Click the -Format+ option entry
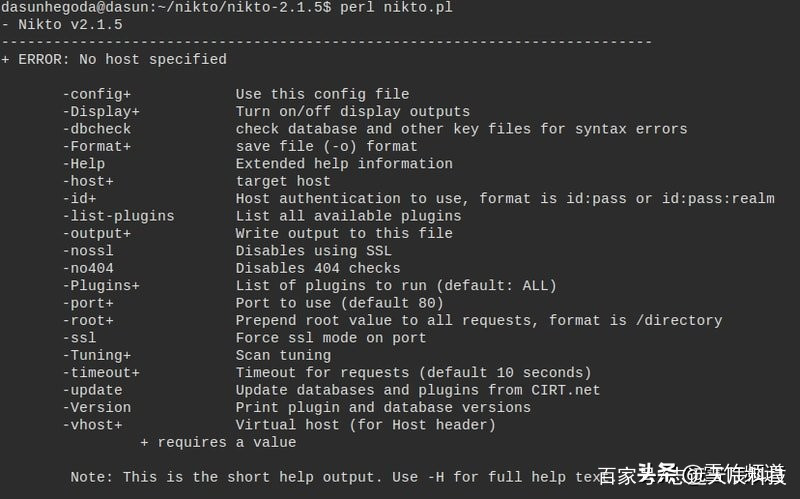The height and width of the screenshot is (499, 800). point(96,146)
